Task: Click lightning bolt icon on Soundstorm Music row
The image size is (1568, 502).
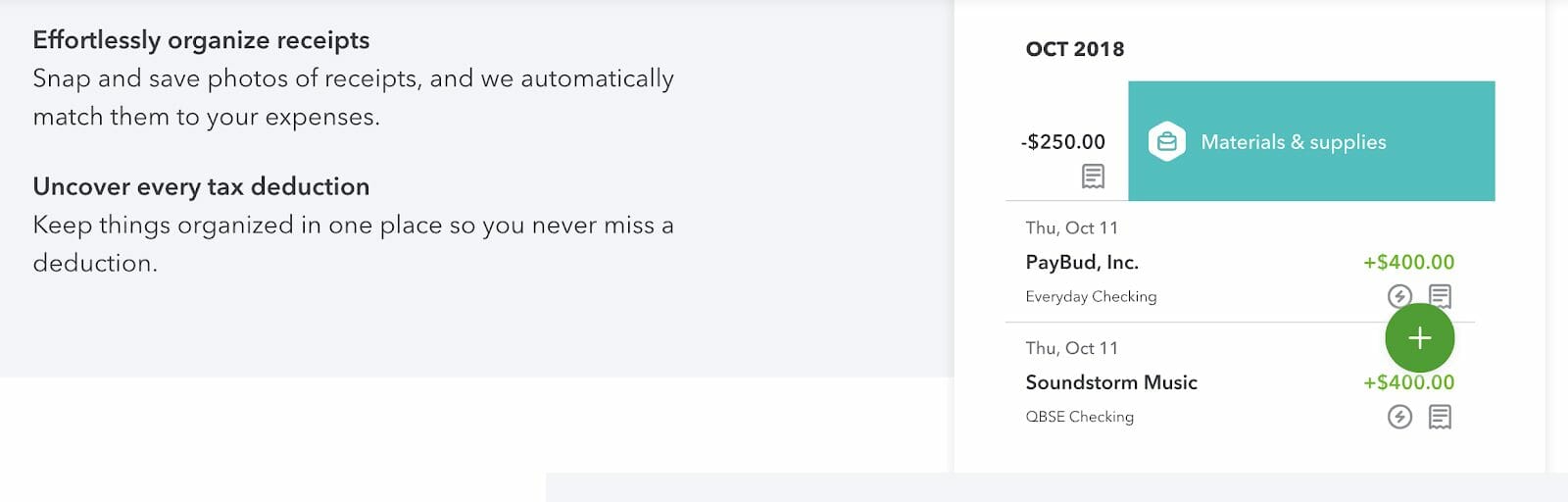Action: tap(1399, 417)
